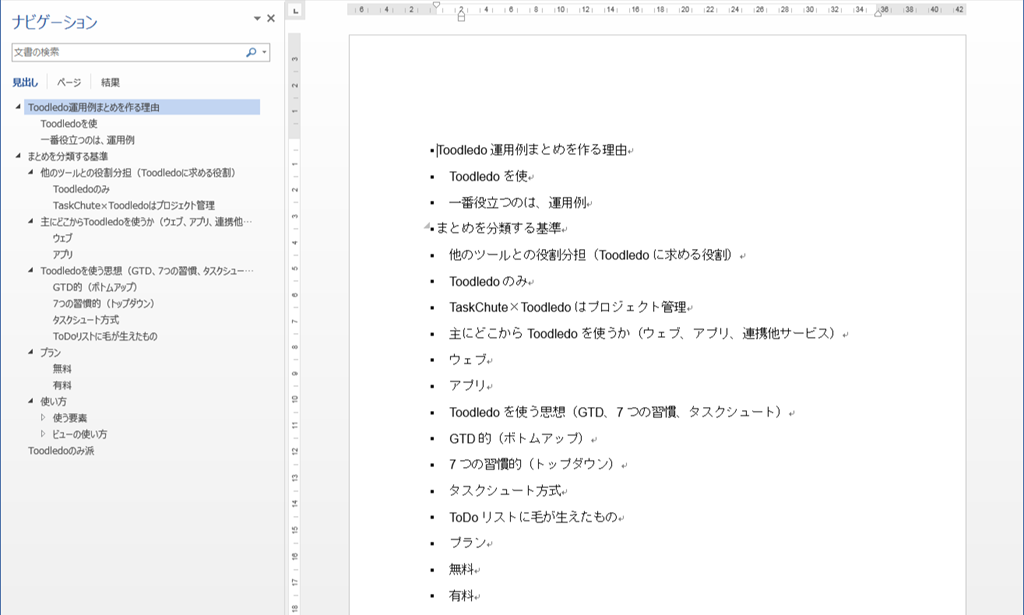Expand the 使う要素 heading
This screenshot has width=1024, height=615.
click(43, 417)
